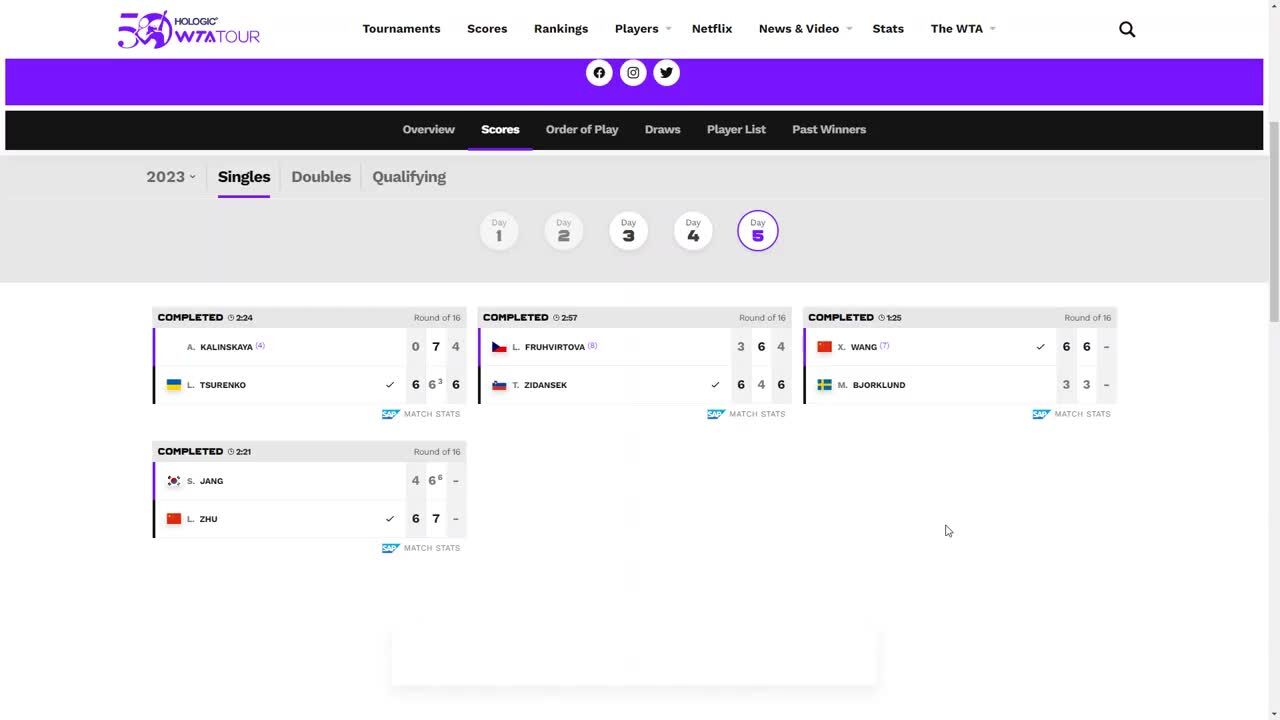This screenshot has height=720, width=1280.
Task: Click the SAP icon under Wang–Bjorklund match
Action: pyautogui.click(x=1041, y=414)
